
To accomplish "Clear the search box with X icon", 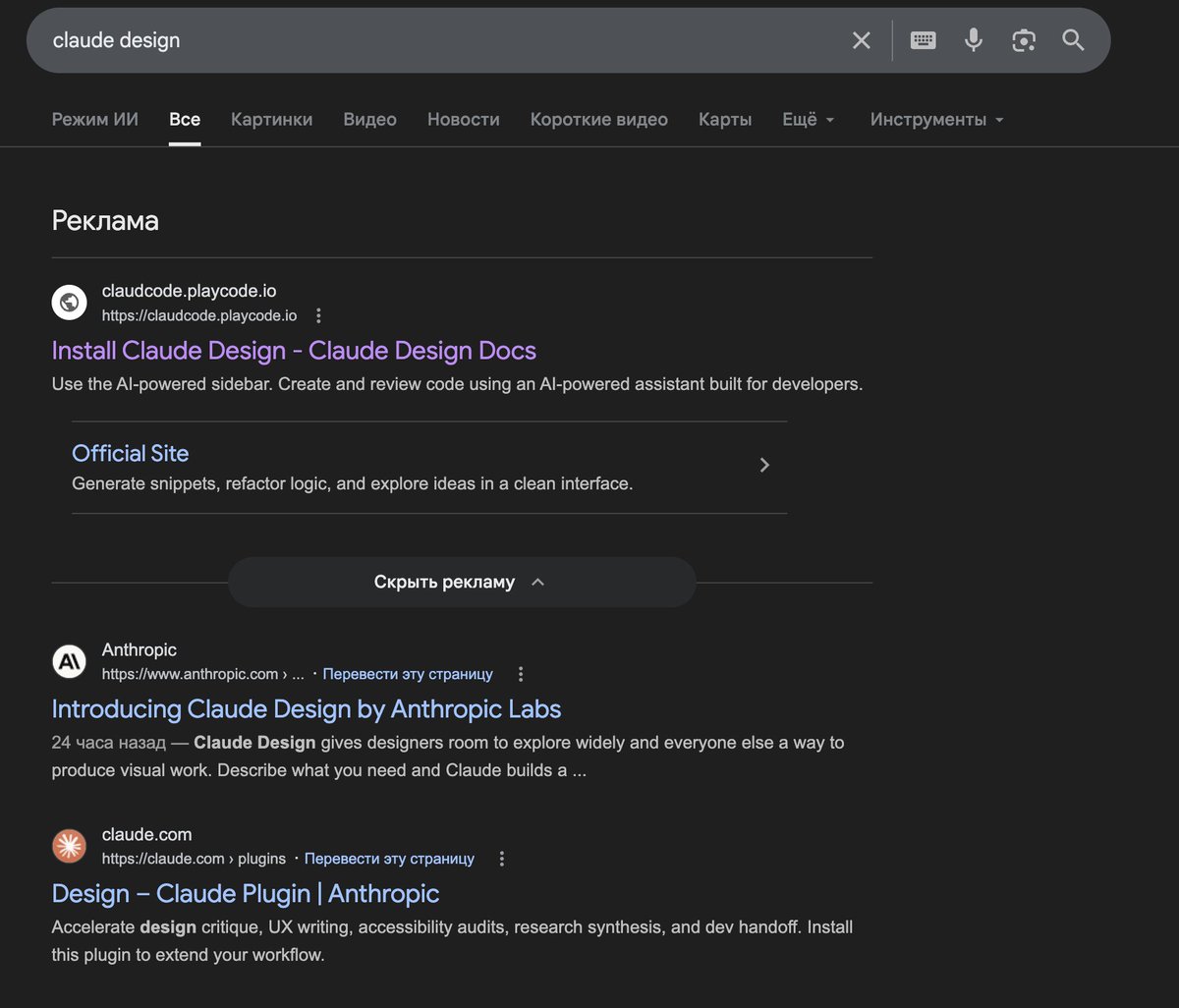I will [x=861, y=40].
